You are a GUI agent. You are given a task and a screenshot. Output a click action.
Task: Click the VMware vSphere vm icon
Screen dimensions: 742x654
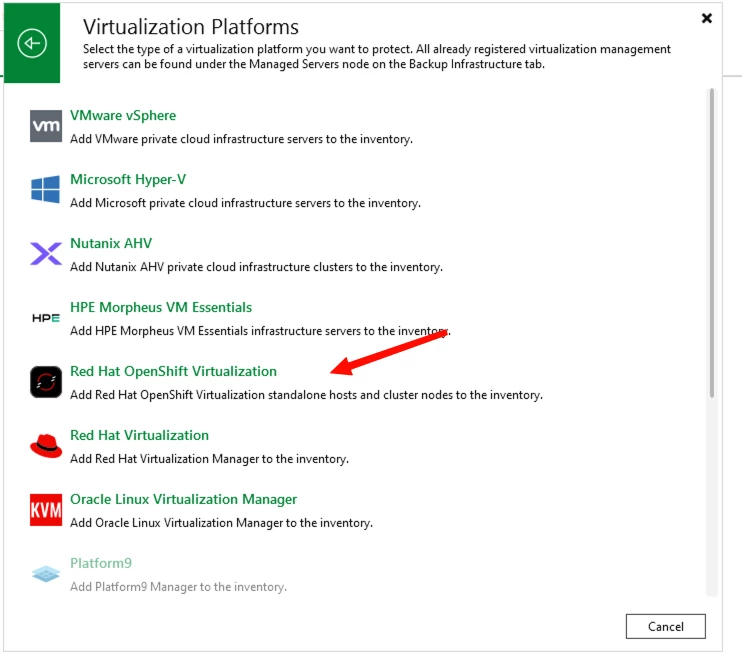[x=46, y=126]
